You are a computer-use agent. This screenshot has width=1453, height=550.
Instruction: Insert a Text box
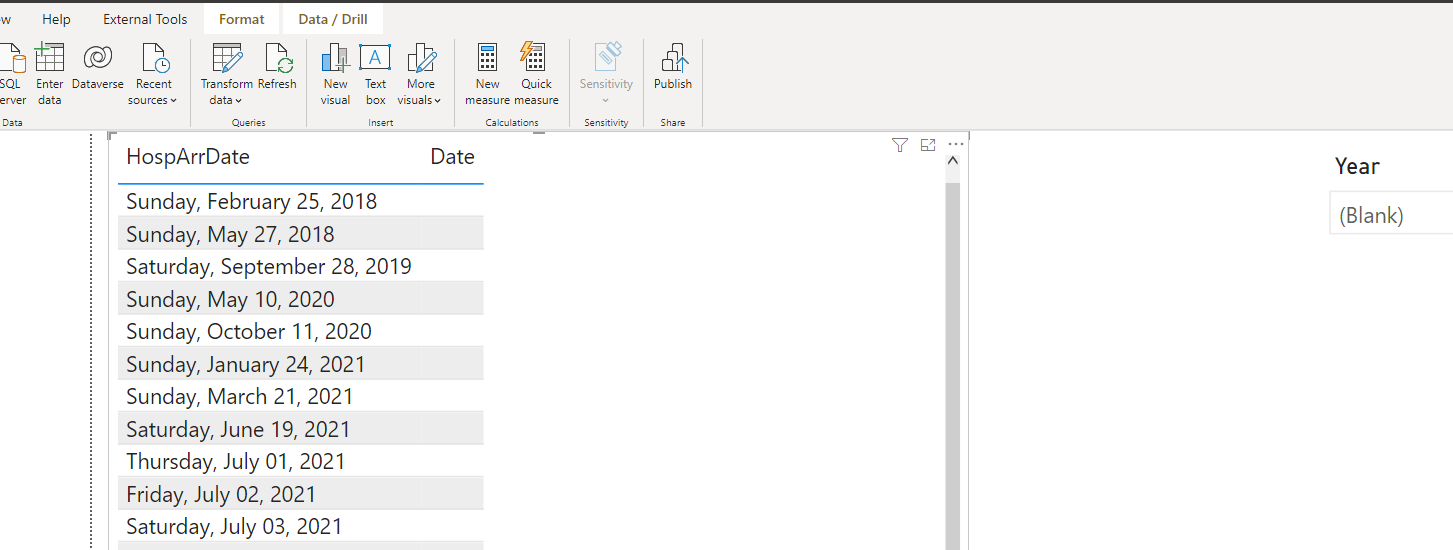[375, 73]
